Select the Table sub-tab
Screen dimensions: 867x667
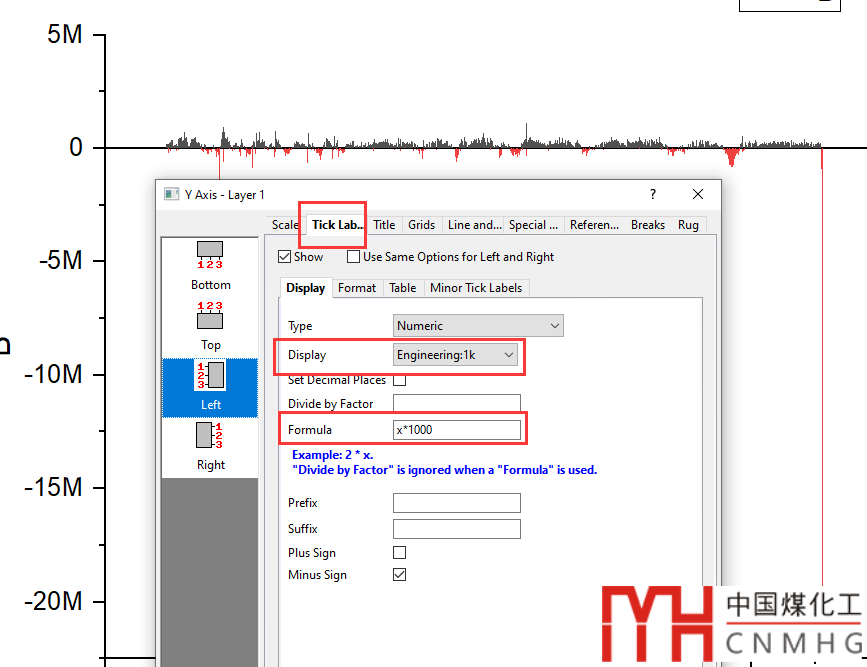(403, 288)
